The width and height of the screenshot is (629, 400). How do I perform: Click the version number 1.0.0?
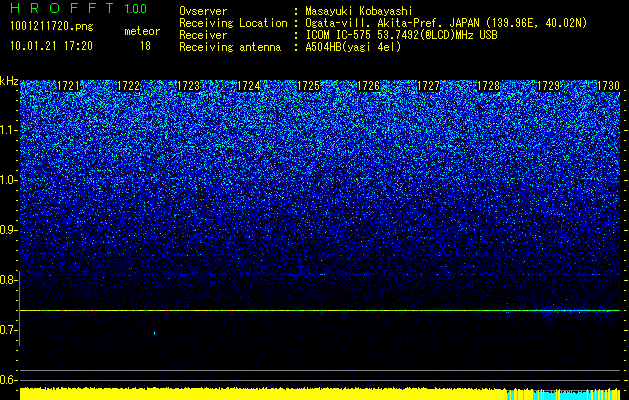pos(136,8)
